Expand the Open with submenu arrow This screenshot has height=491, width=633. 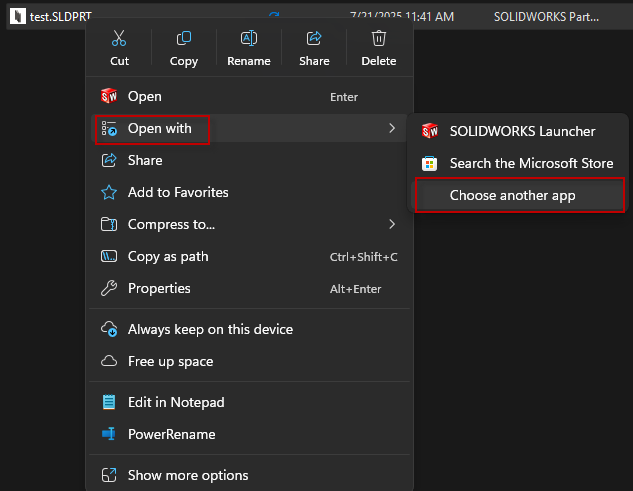(391, 128)
